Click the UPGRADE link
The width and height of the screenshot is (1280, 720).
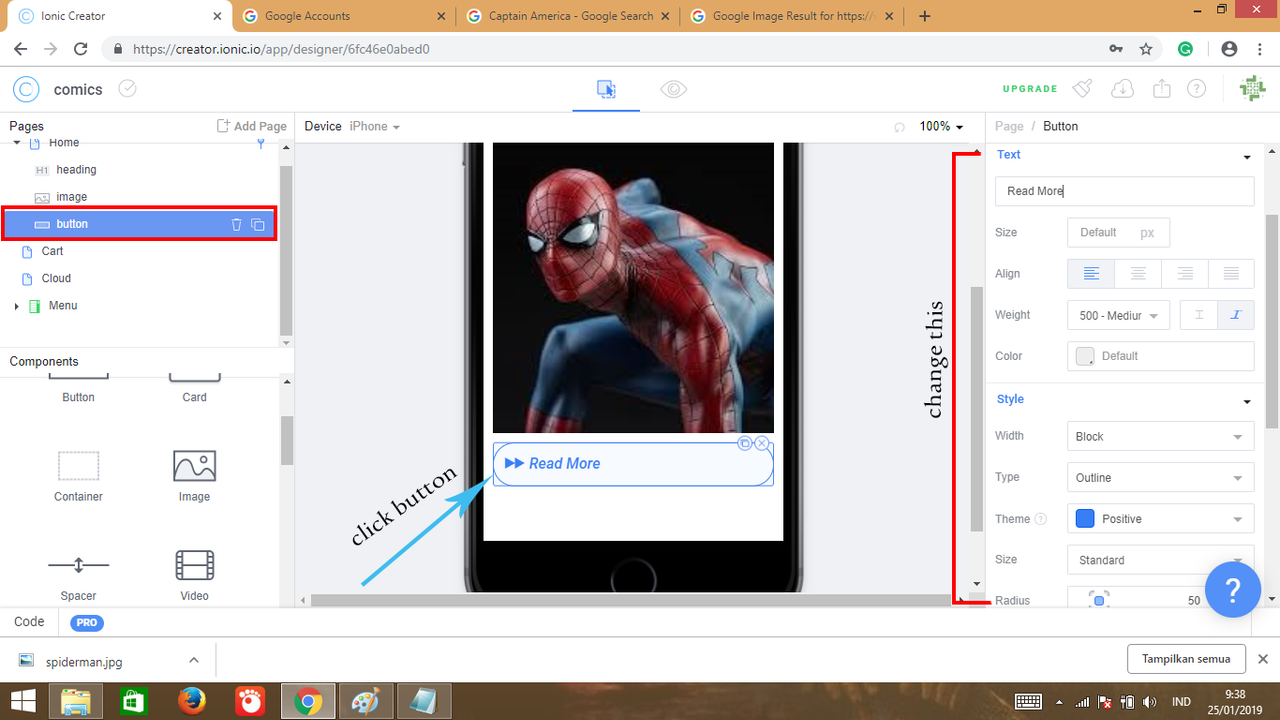pyautogui.click(x=1030, y=89)
